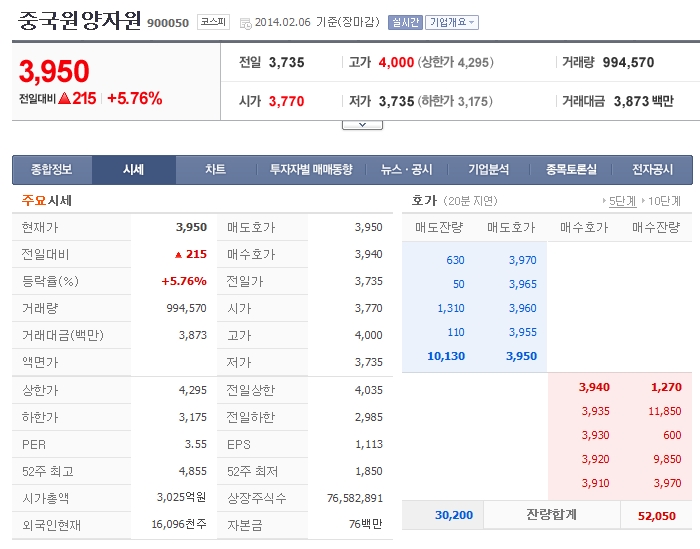Viewport: 700px width, 549px height.
Task: Click the 코스피 market badge
Action: click(213, 22)
